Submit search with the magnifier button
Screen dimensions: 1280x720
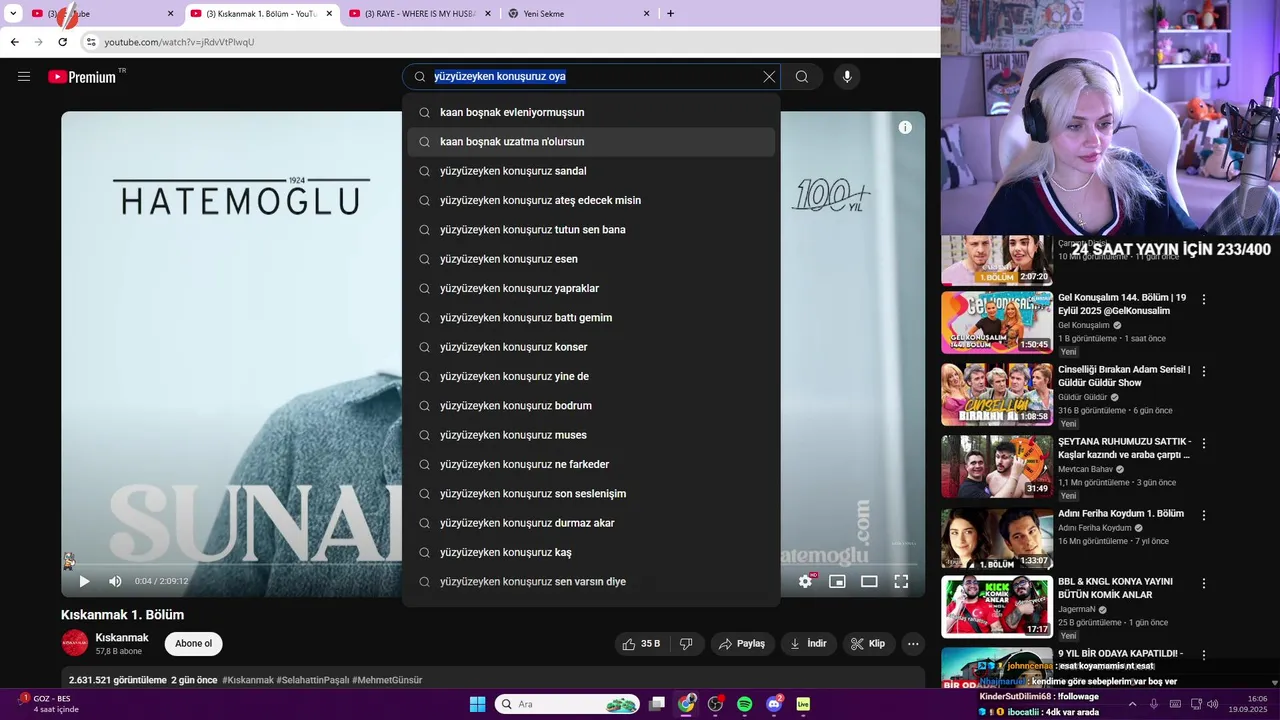pos(802,77)
